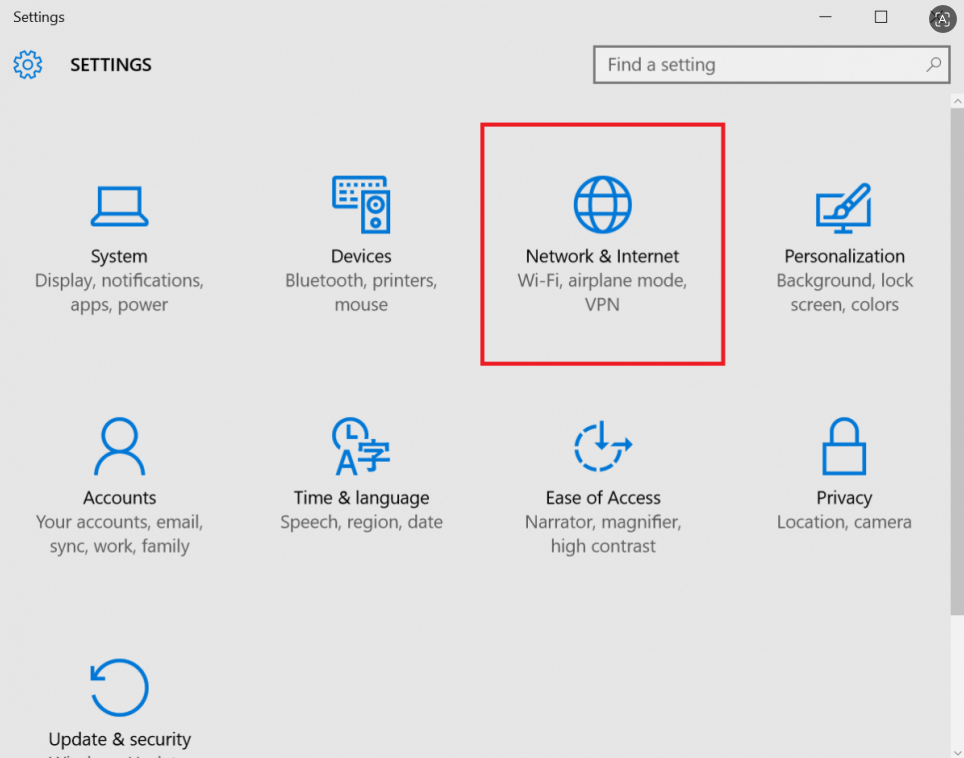Click the Devices category label

point(361,256)
